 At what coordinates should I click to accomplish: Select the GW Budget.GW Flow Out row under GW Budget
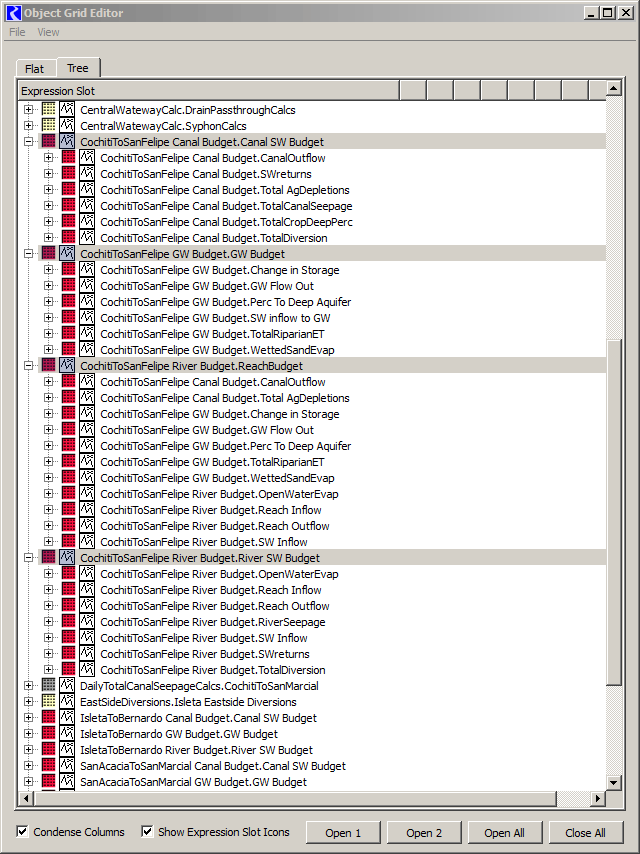click(207, 286)
